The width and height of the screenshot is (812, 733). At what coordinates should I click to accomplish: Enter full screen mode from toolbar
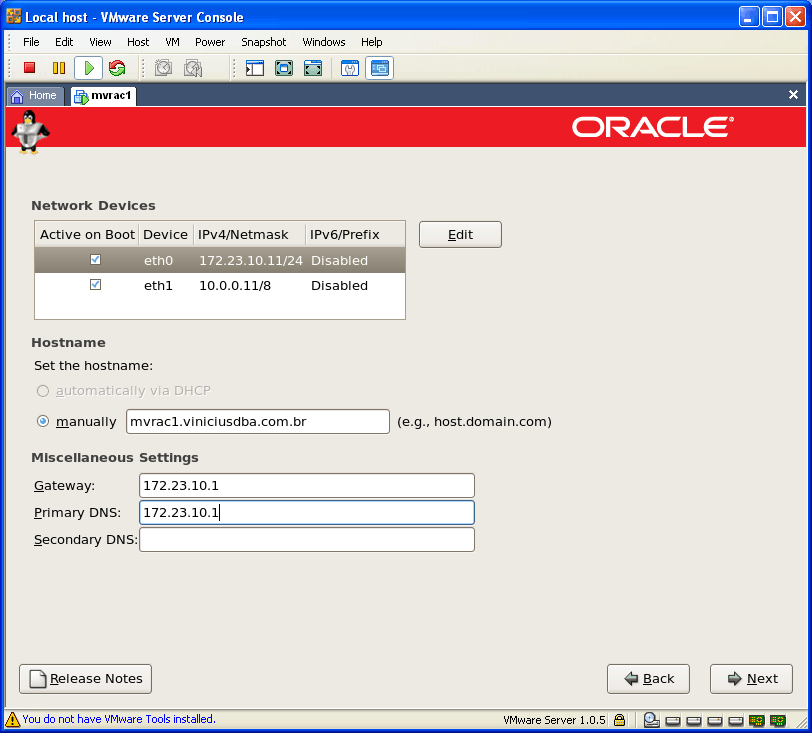[x=284, y=68]
